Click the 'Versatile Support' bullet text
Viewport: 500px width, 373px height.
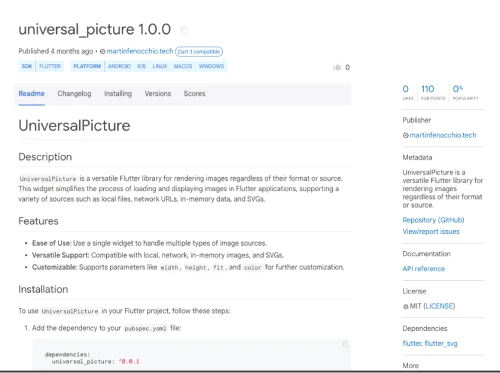coord(158,255)
